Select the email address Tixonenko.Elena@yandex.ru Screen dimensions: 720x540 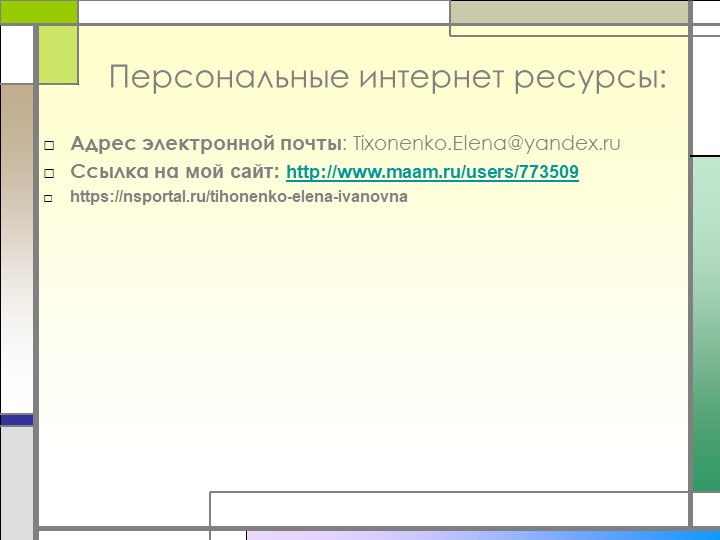coord(486,144)
